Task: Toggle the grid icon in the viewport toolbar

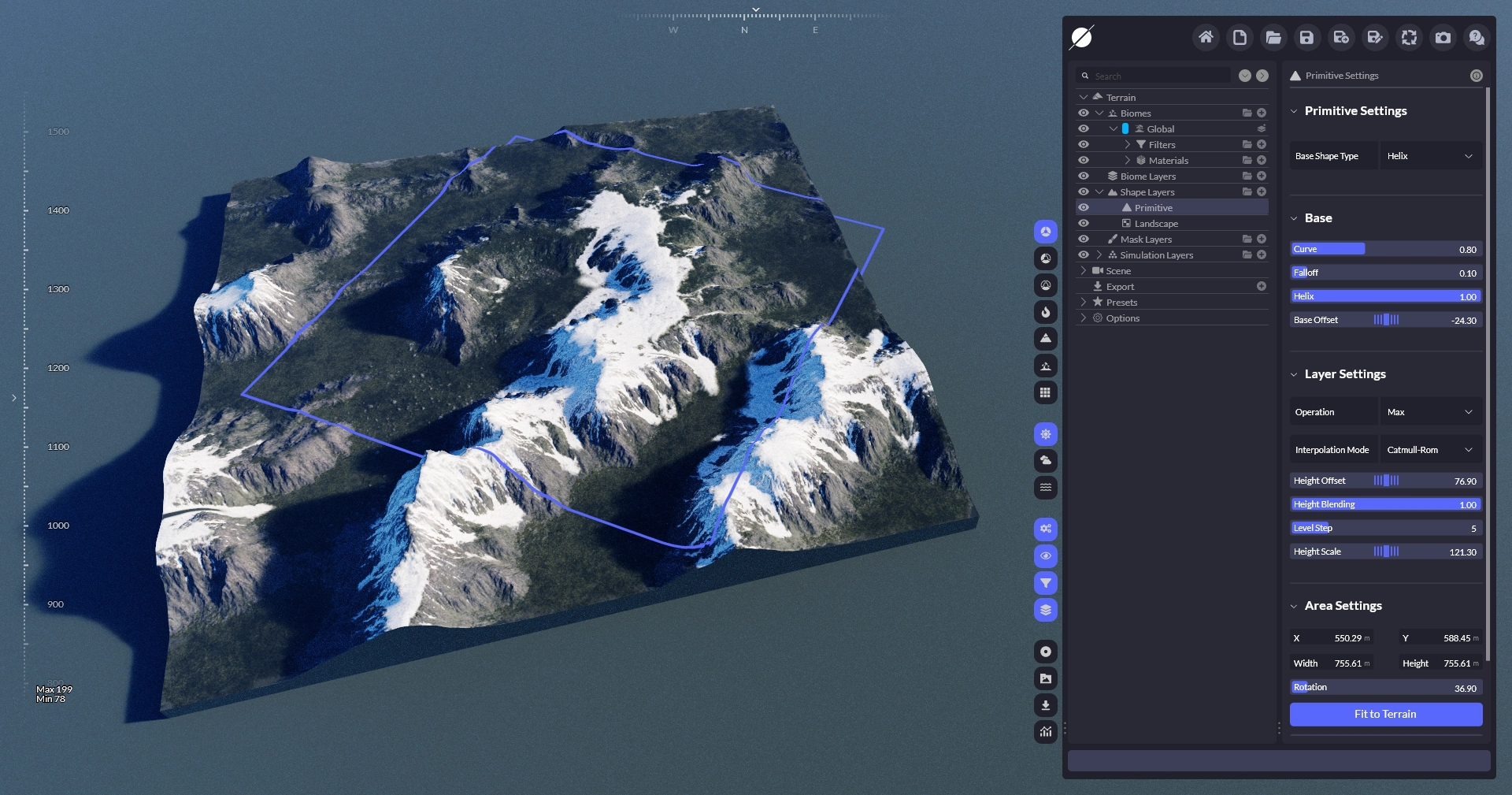Action: coord(1045,392)
